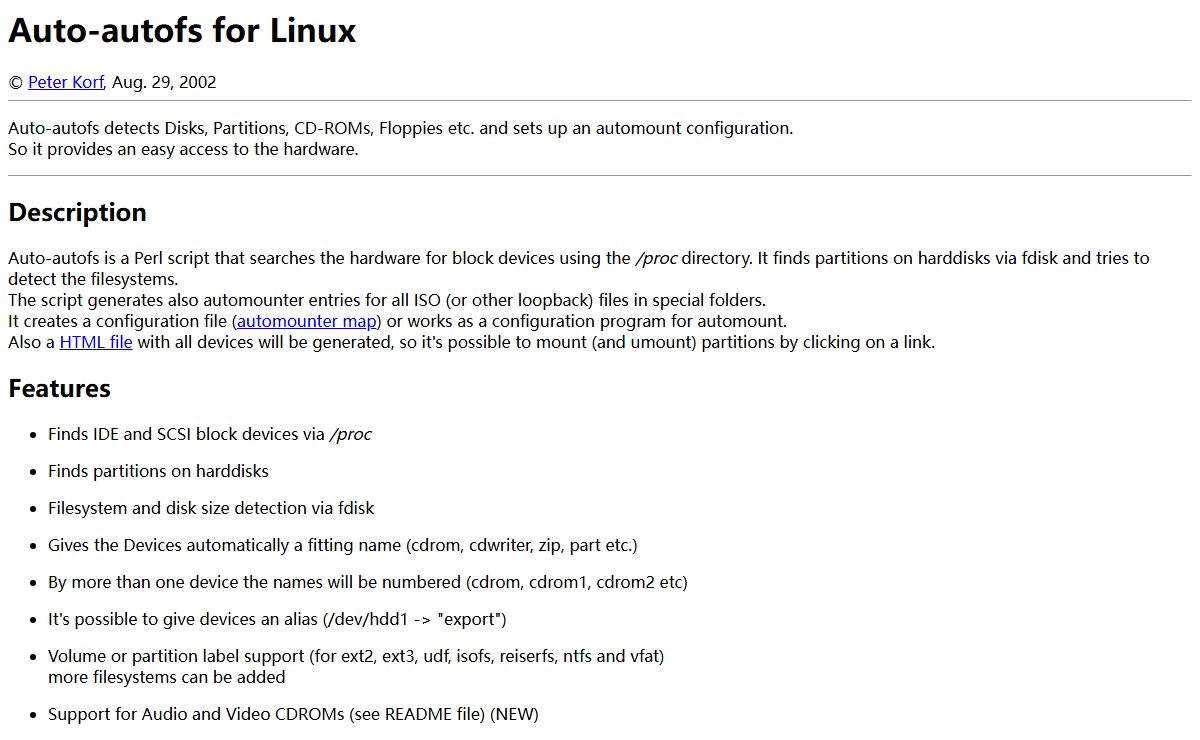Click the copyright symbol before Peter Korf
The image size is (1200, 740).
[15, 82]
